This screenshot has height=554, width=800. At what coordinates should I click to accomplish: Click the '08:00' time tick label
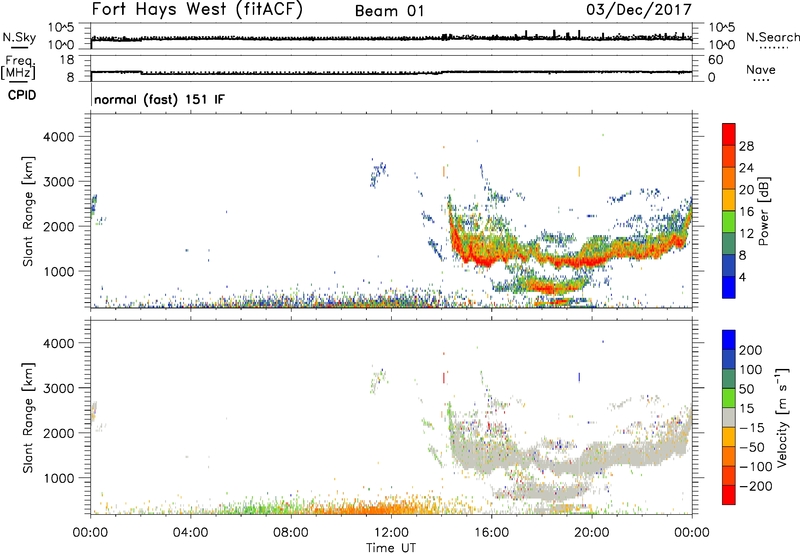point(291,533)
